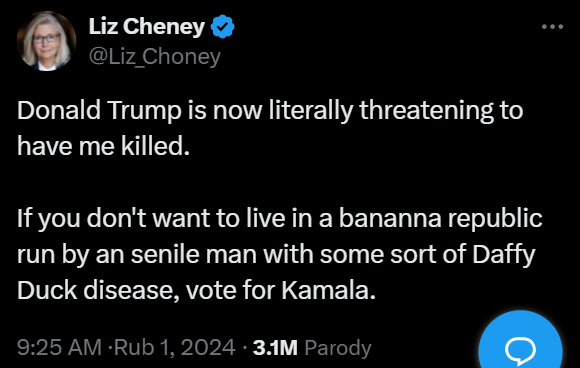Click the words 'Donald Trump' in the post
The width and height of the screenshot is (580, 368).
click(x=100, y=110)
